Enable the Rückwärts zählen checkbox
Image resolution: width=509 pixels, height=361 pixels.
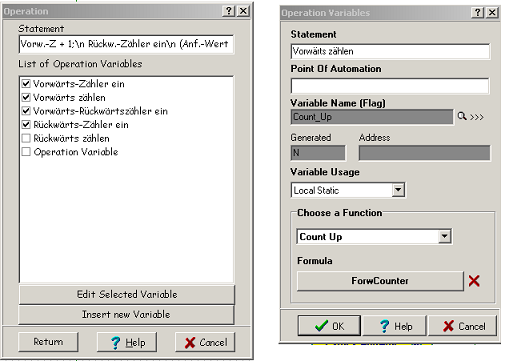[26, 138]
